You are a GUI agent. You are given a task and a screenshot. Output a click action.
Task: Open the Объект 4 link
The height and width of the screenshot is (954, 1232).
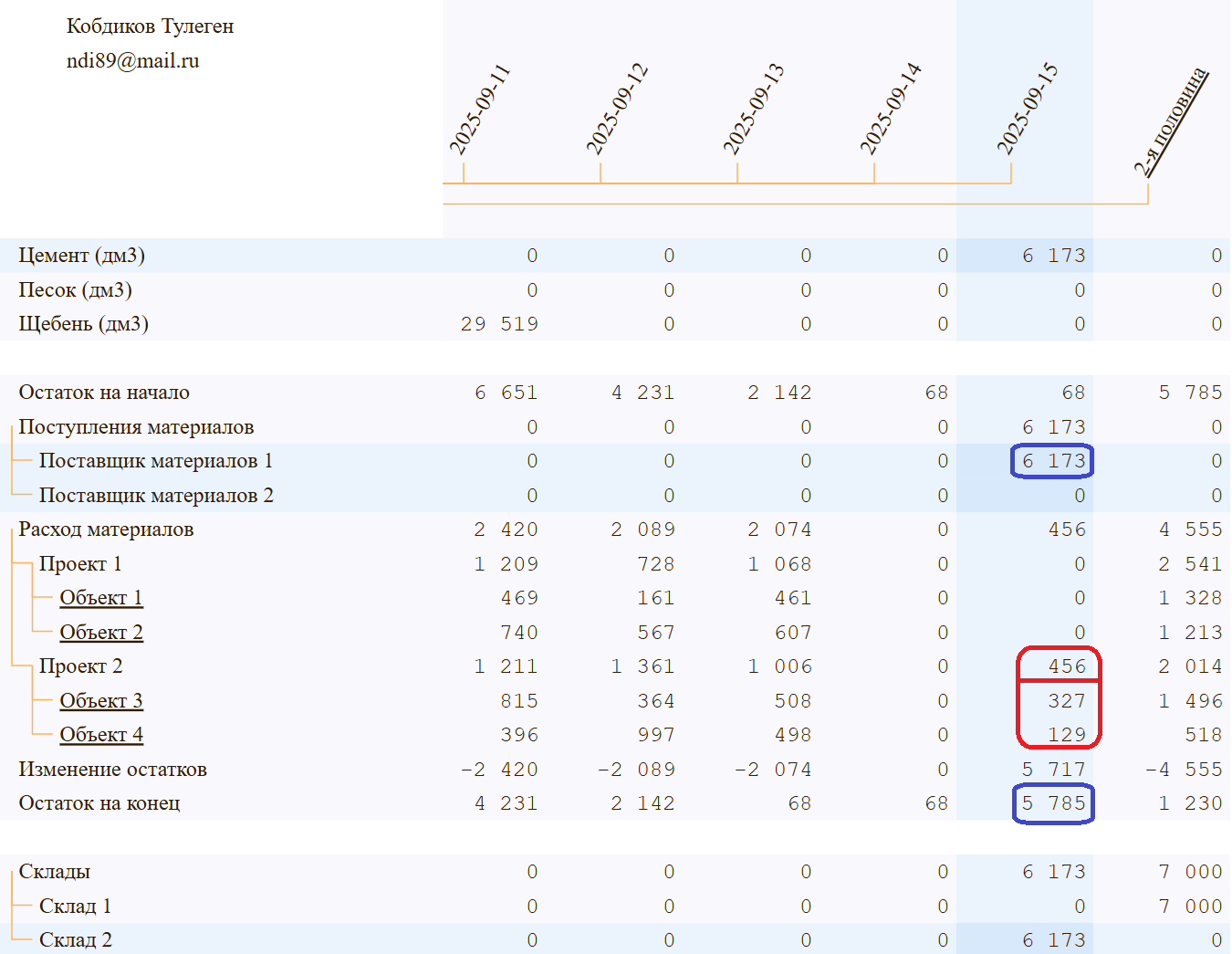coord(101,735)
